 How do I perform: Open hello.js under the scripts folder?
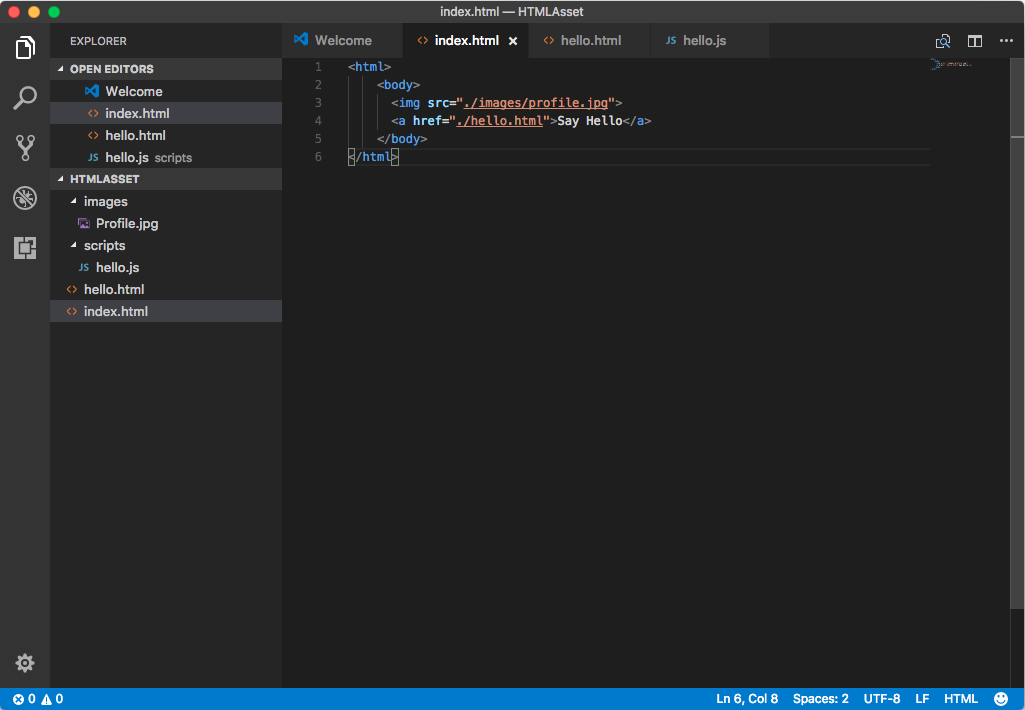(x=166, y=267)
